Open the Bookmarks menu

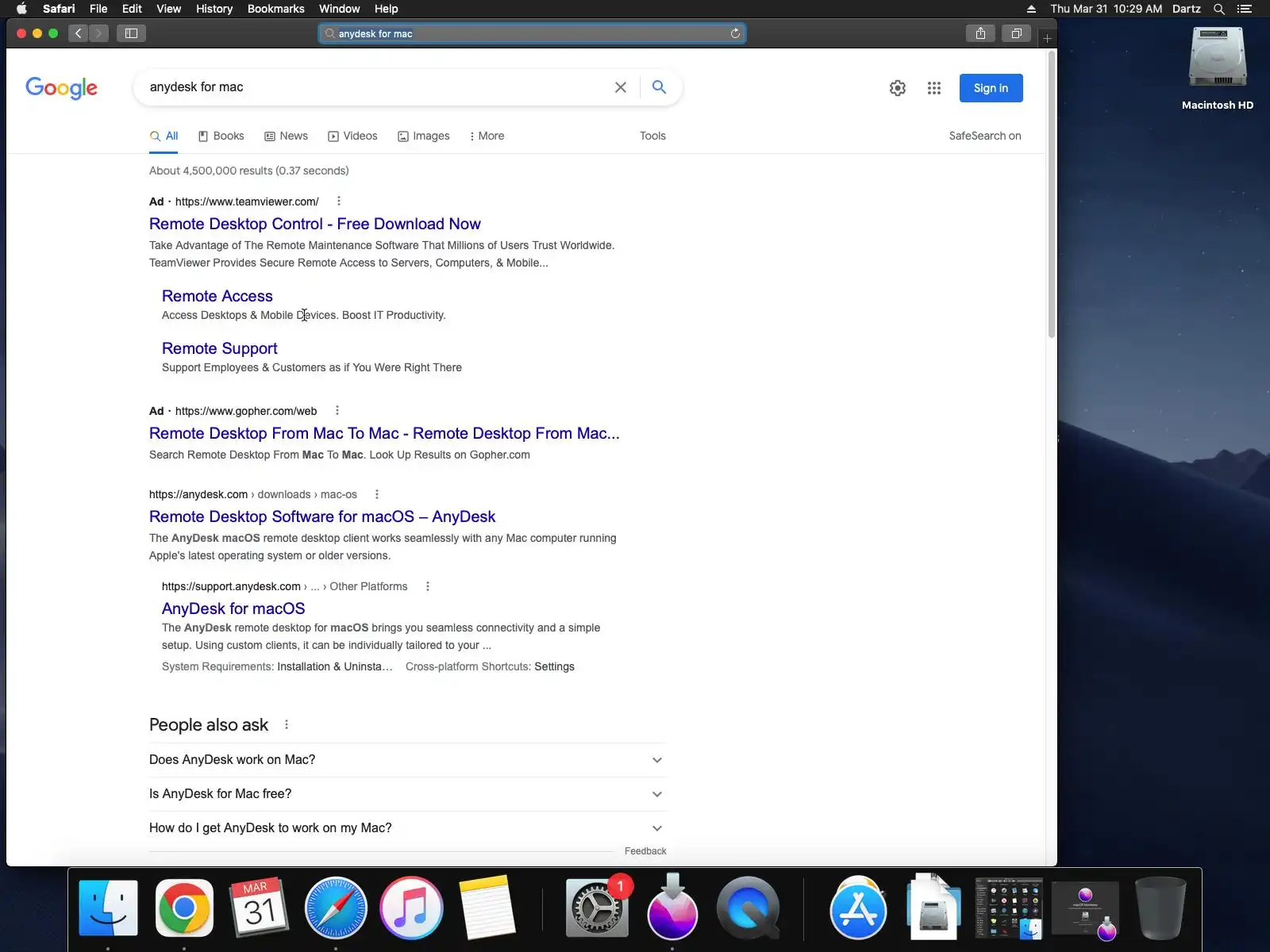point(276,9)
